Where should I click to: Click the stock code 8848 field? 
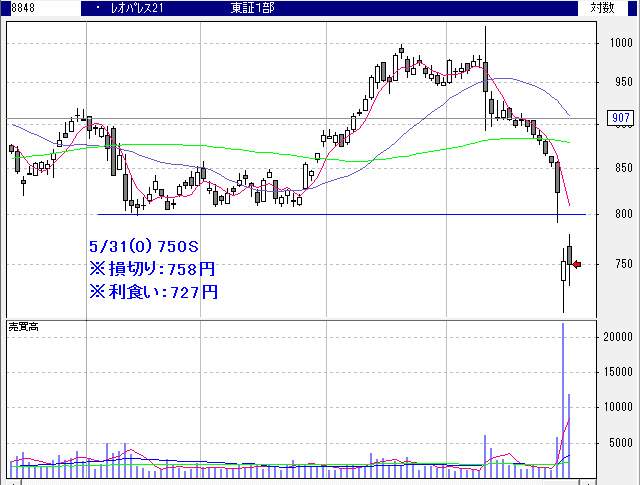click(23, 7)
